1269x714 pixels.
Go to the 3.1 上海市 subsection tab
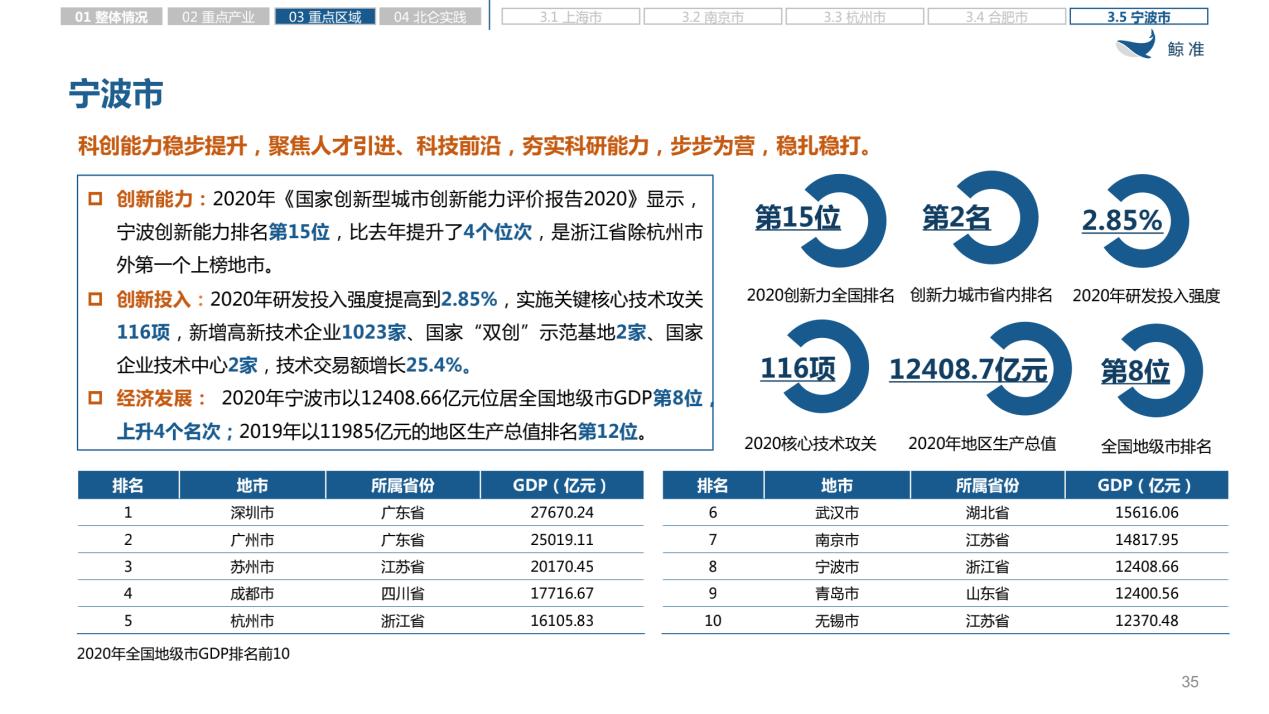point(570,17)
